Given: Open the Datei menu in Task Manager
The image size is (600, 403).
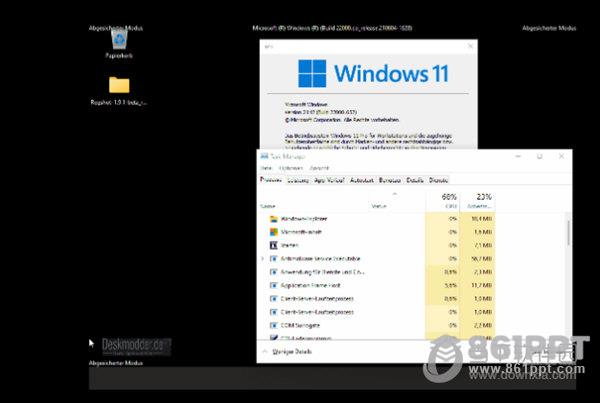Looking at the screenshot, I should tap(266, 168).
